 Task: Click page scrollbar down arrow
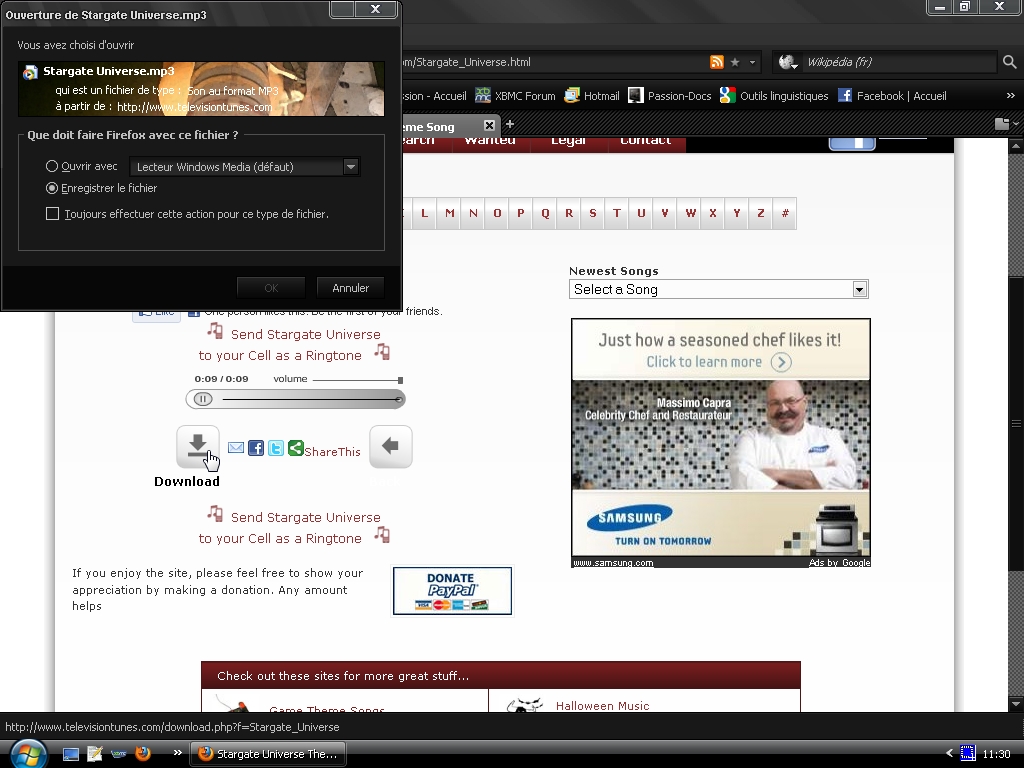[1016, 704]
